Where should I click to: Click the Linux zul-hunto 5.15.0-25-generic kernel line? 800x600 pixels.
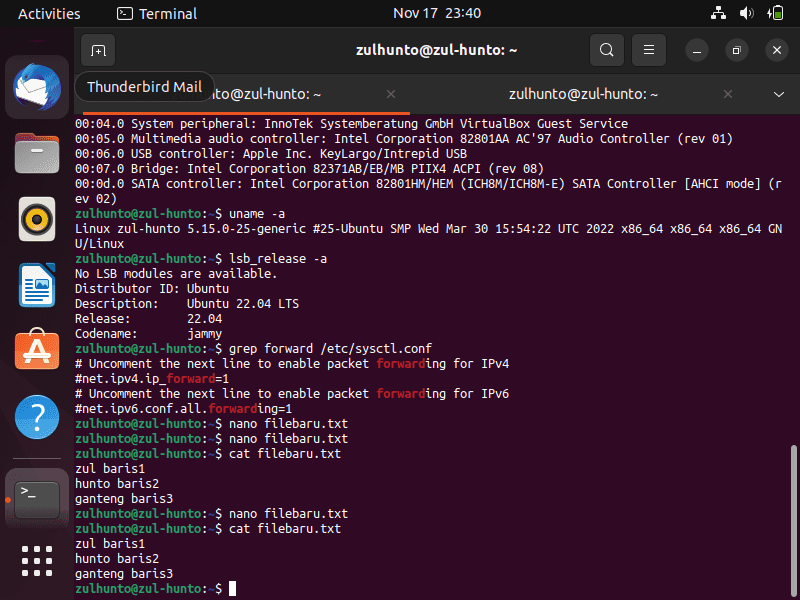pos(428,236)
